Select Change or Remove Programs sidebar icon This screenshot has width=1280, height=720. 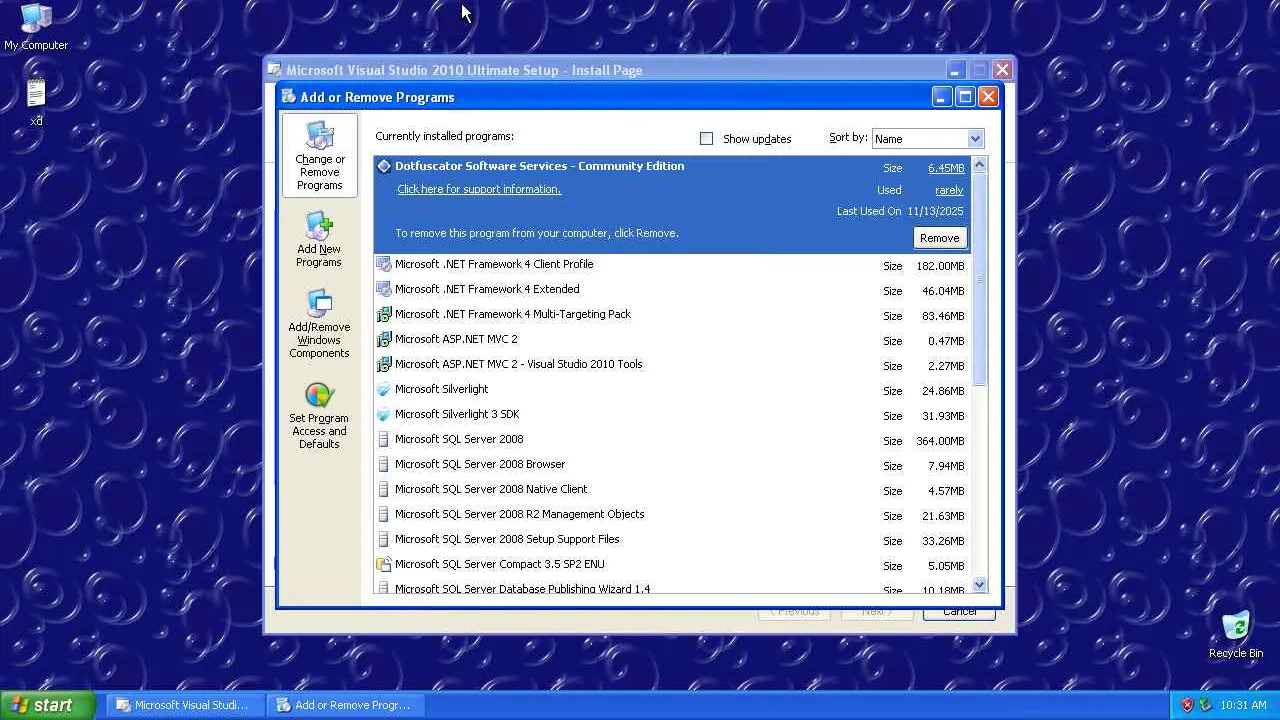pyautogui.click(x=319, y=156)
